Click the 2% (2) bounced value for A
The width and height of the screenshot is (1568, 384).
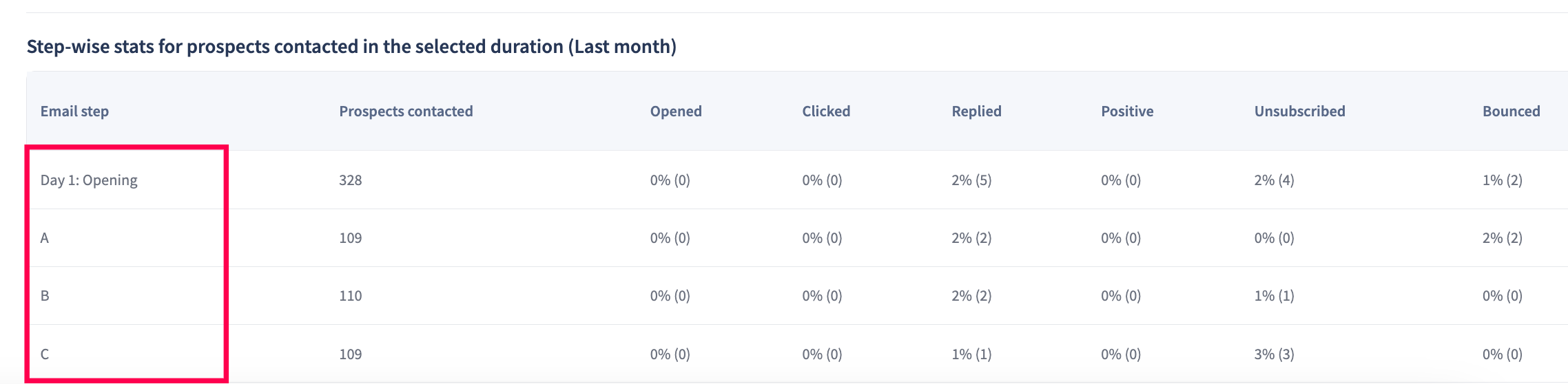tap(1503, 238)
